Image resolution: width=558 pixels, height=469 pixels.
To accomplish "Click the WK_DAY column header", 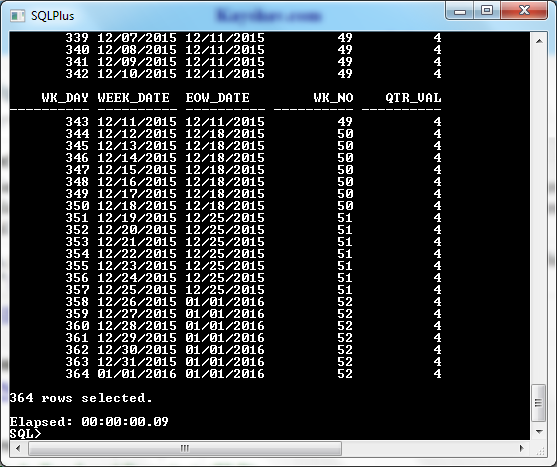I will pos(65,98).
